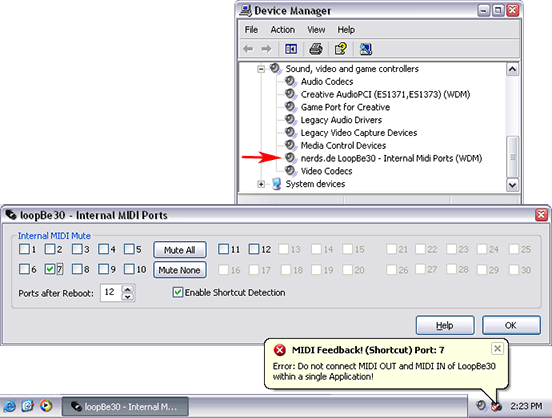Screen dimensions: 552x418
Task: Click the LoopBe30 tray icon with red mark
Action: coord(496,407)
